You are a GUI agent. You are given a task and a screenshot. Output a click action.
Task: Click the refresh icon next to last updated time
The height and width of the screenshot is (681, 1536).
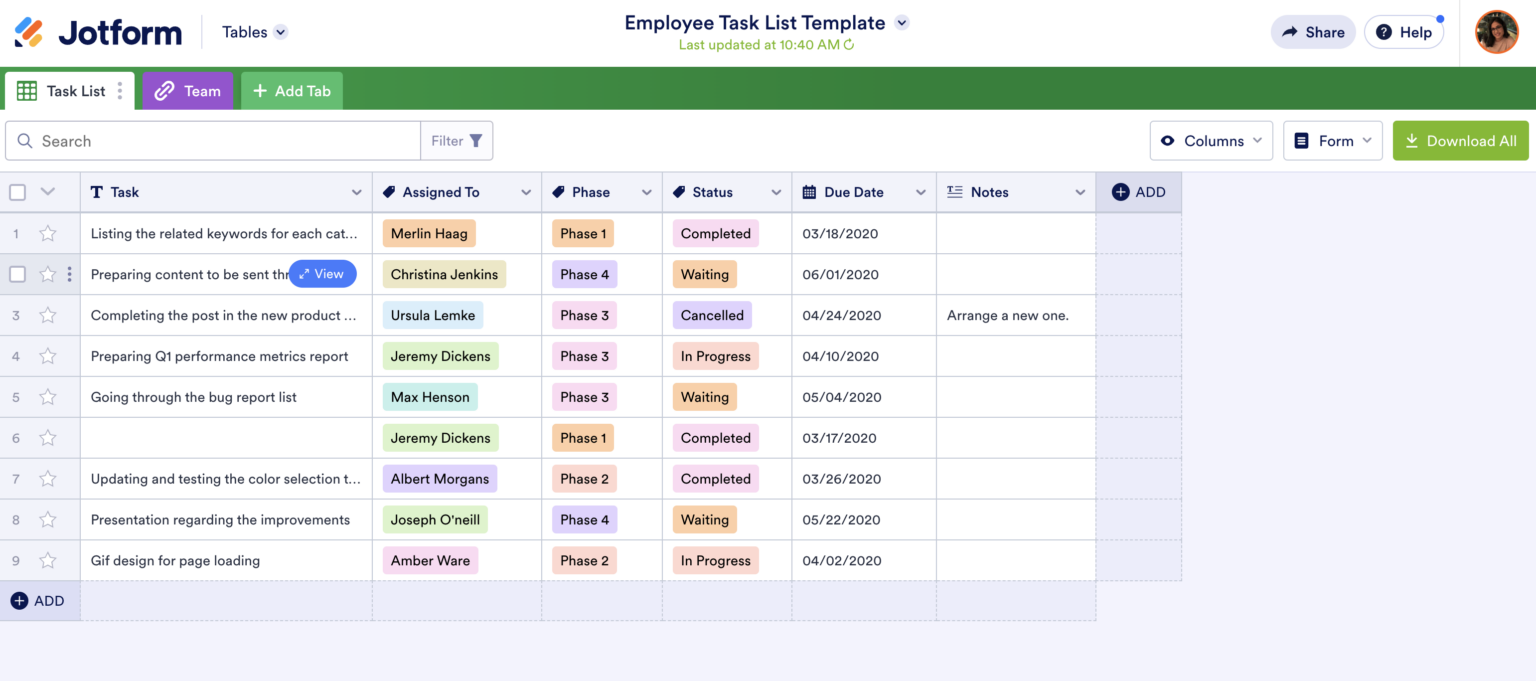(x=847, y=45)
